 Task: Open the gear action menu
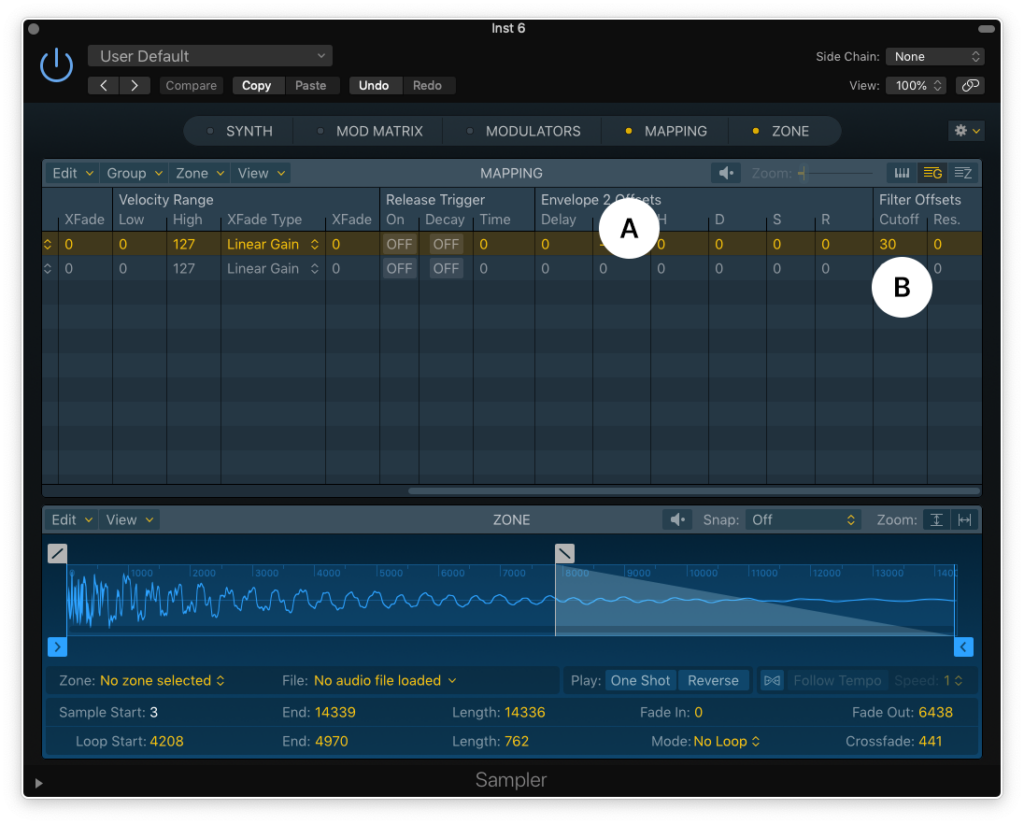point(966,131)
